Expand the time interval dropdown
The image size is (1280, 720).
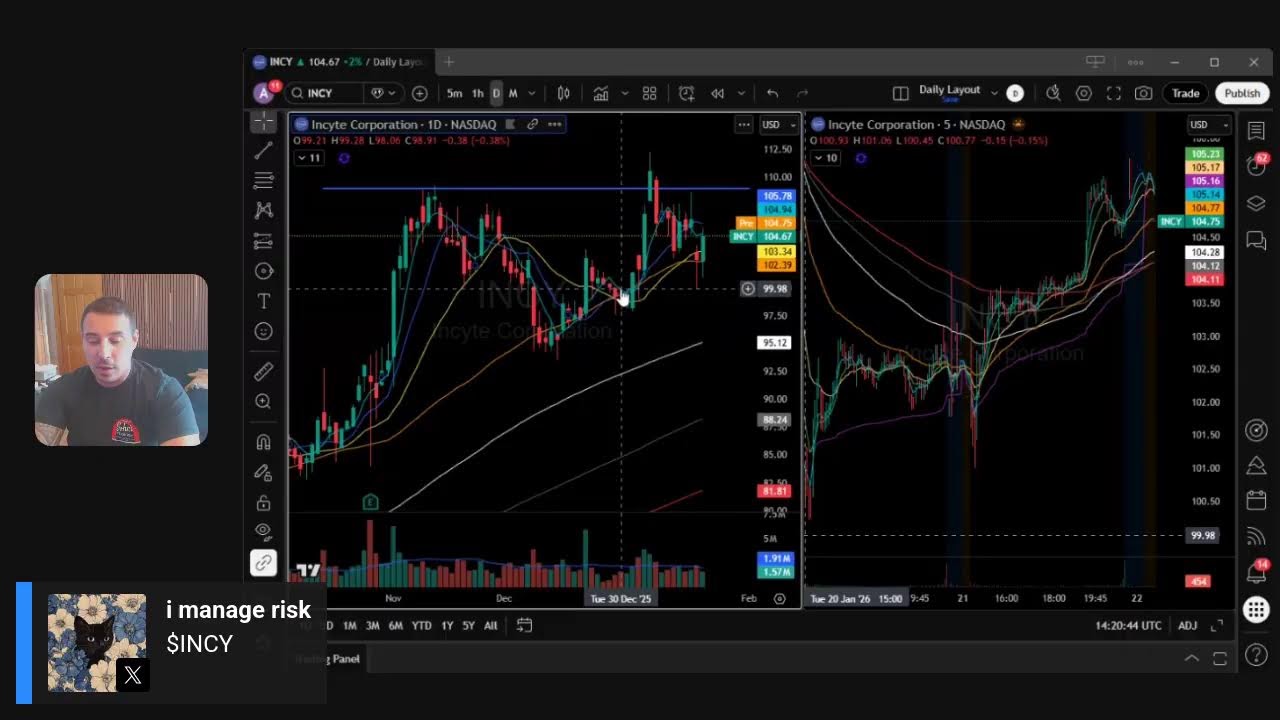531,93
